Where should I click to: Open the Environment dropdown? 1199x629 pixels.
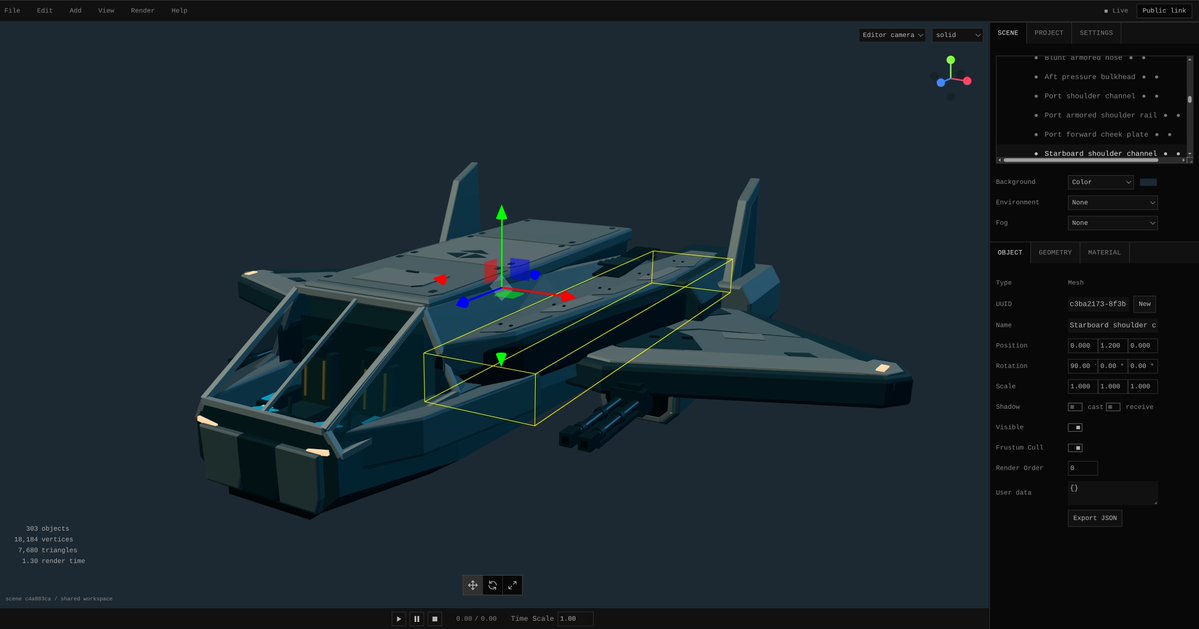coord(1113,203)
